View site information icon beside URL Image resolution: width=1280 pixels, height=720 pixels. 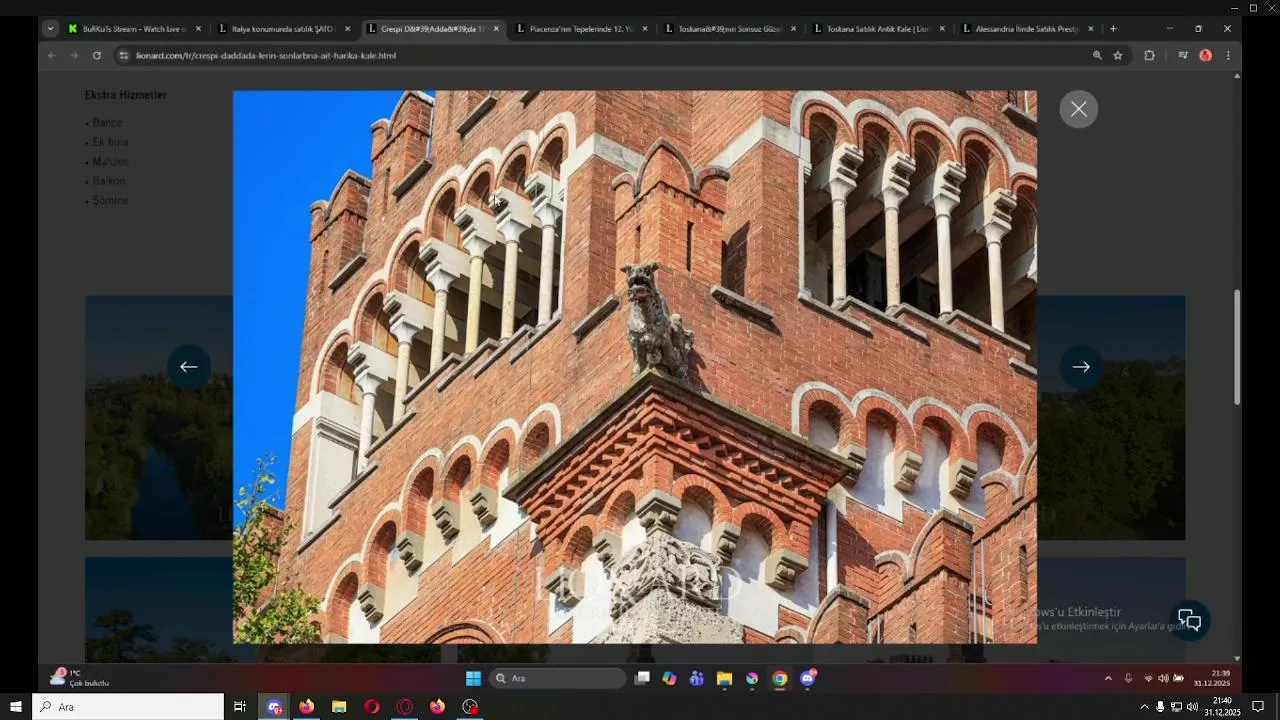124,56
